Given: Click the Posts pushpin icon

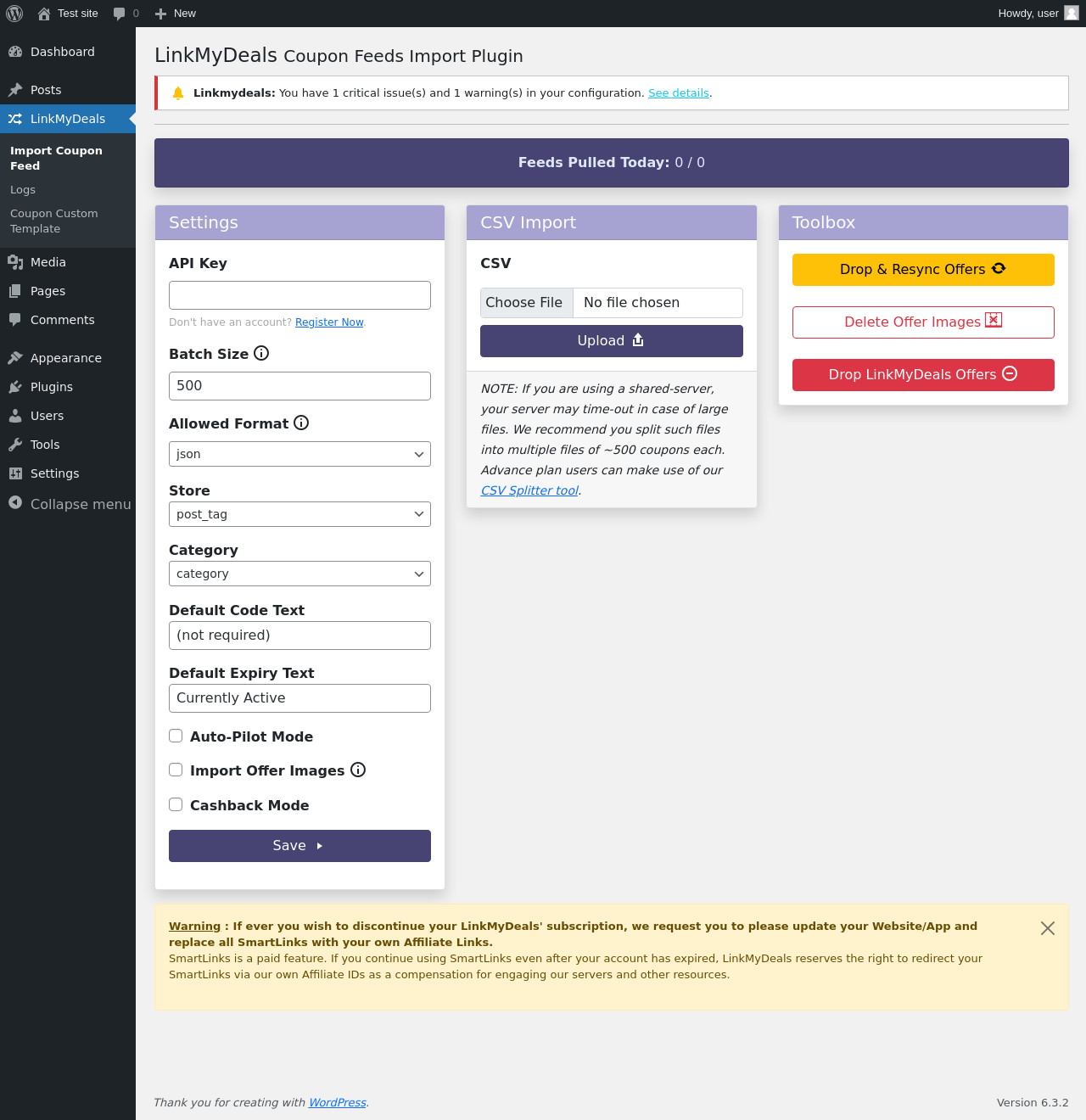Looking at the screenshot, I should pyautogui.click(x=15, y=90).
